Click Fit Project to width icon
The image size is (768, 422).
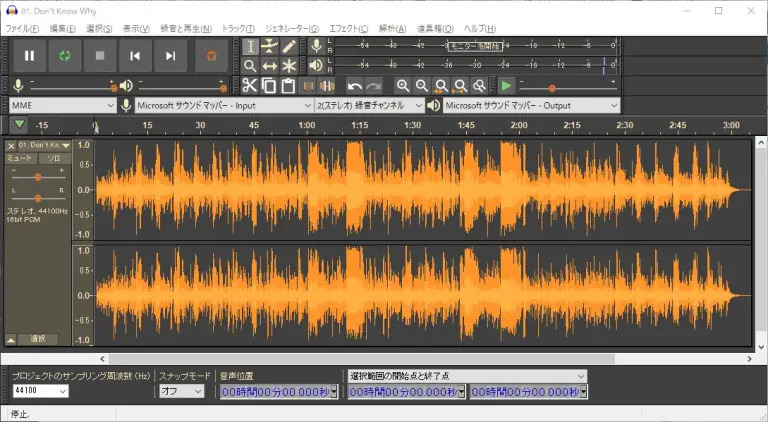[460, 86]
